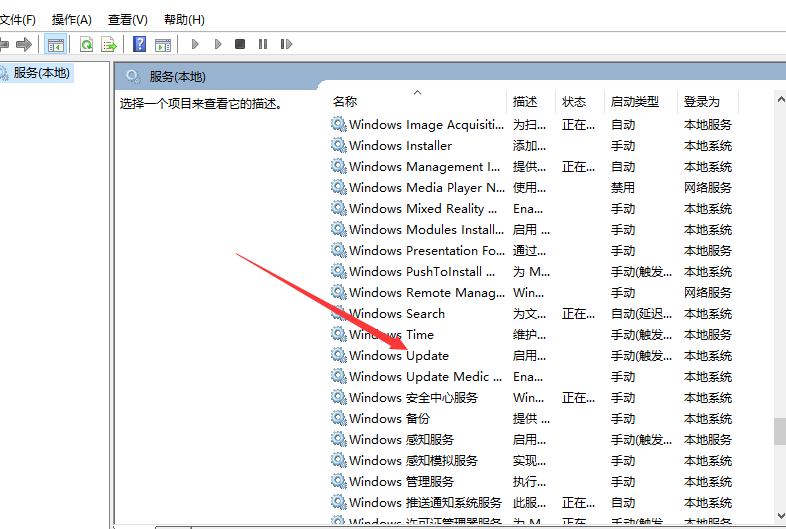Click the forward arrow toolbar icon
Image resolution: width=786 pixels, height=529 pixels.
pyautogui.click(x=24, y=44)
